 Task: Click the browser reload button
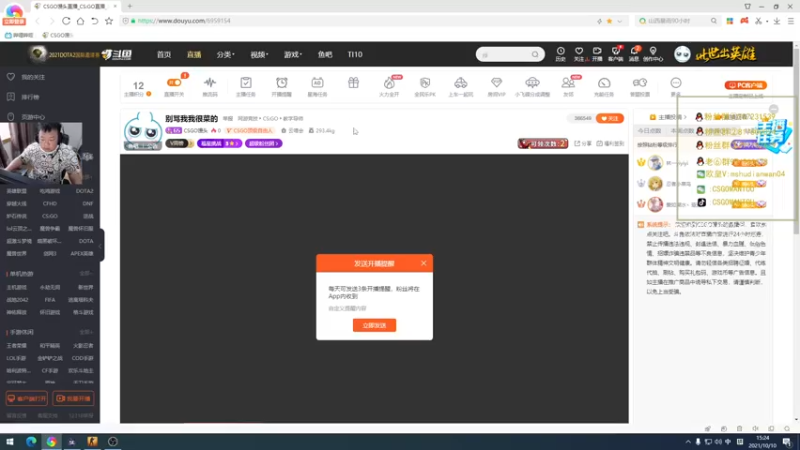(x=66, y=21)
